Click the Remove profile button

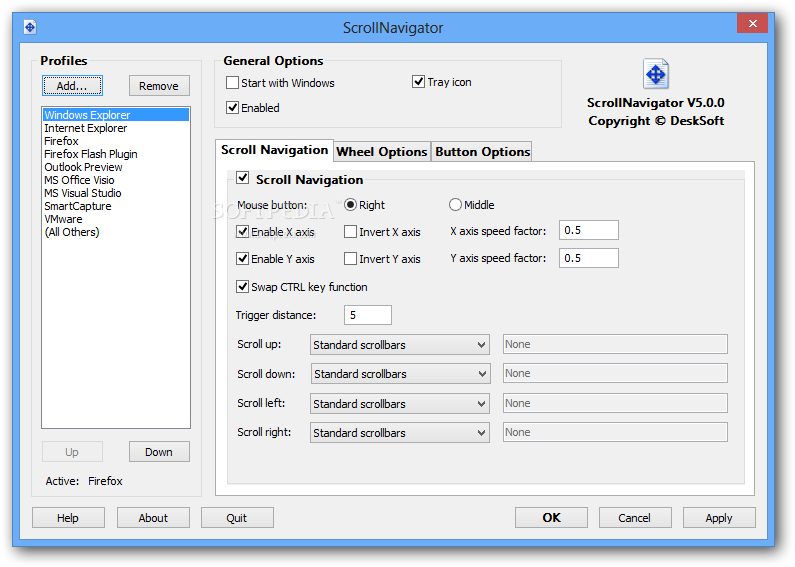159,86
